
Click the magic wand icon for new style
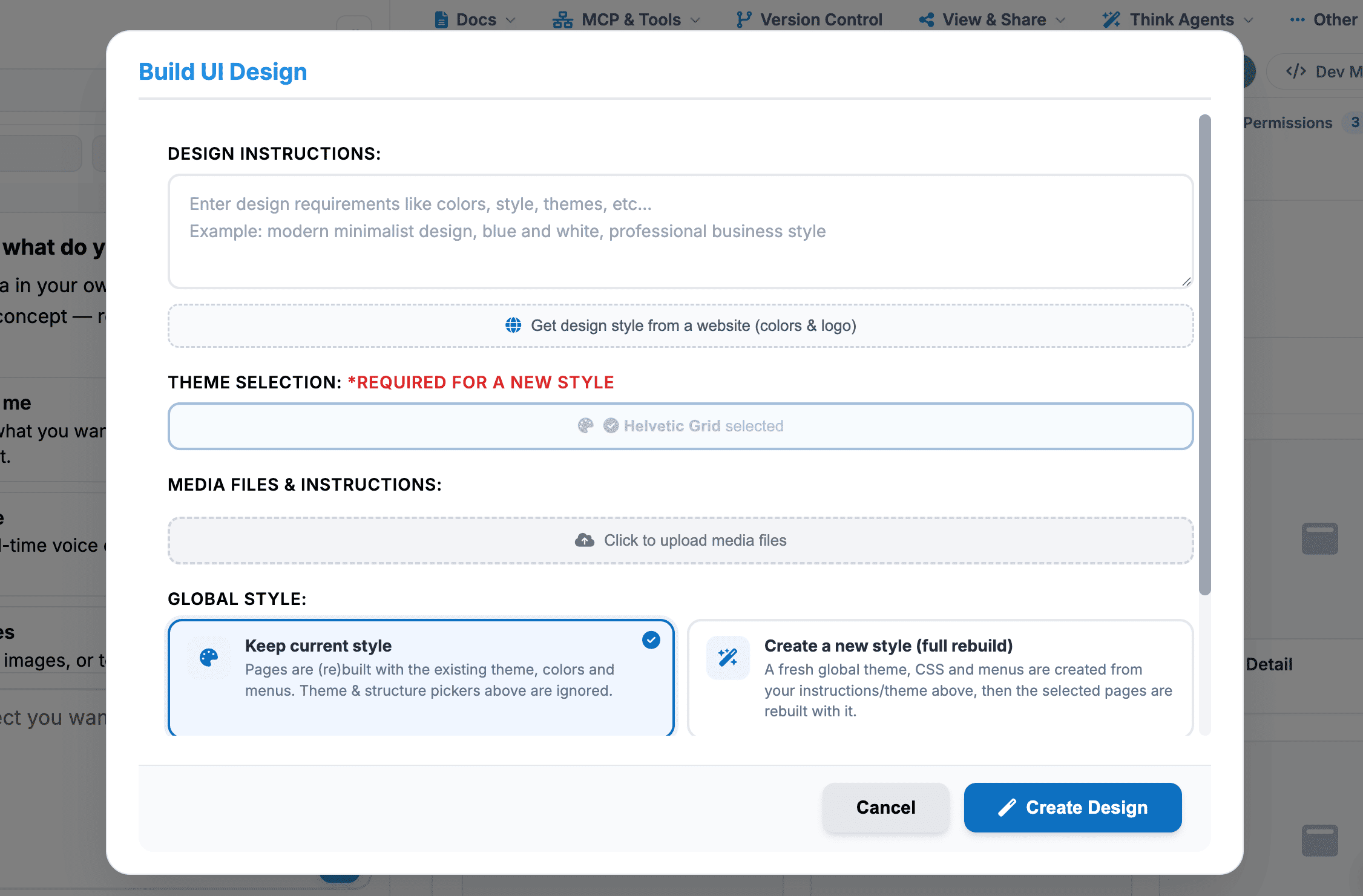click(x=728, y=658)
